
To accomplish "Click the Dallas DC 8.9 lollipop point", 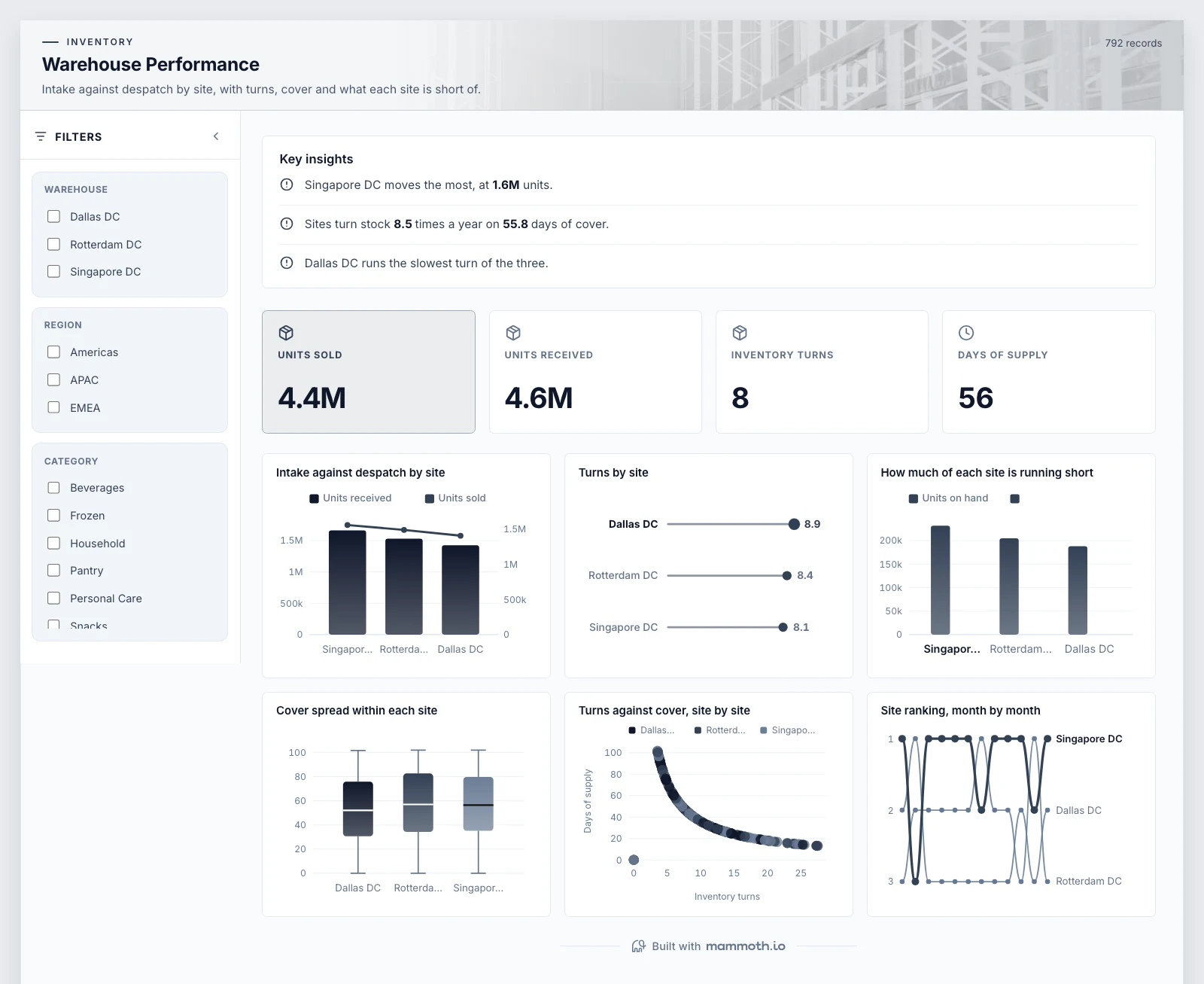I will click(x=794, y=524).
